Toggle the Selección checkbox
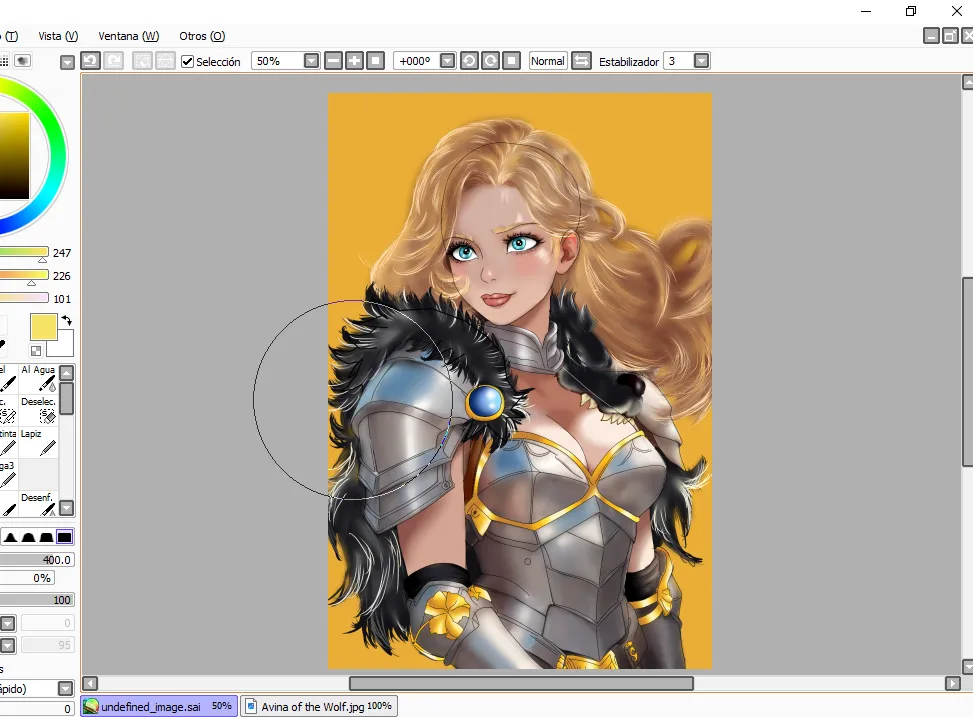Screen dimensions: 973x717 pos(187,61)
